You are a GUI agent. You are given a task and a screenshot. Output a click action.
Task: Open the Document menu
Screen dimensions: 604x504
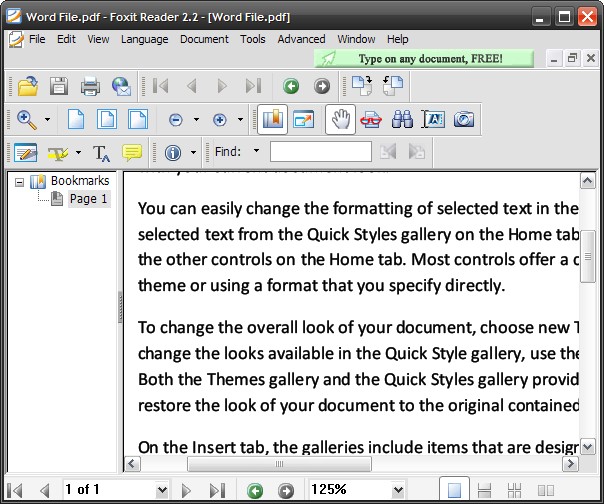(204, 39)
